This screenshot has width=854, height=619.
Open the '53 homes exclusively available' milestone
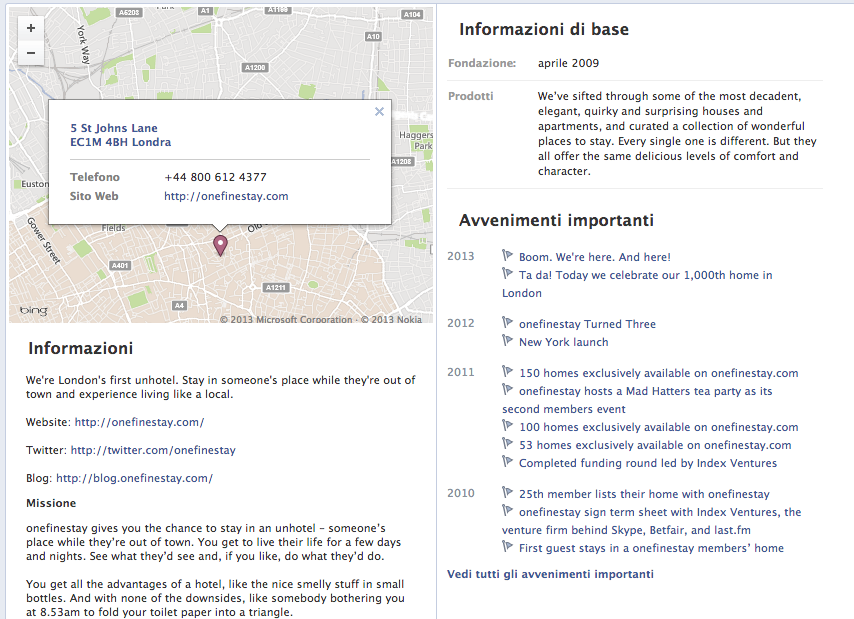coord(655,445)
